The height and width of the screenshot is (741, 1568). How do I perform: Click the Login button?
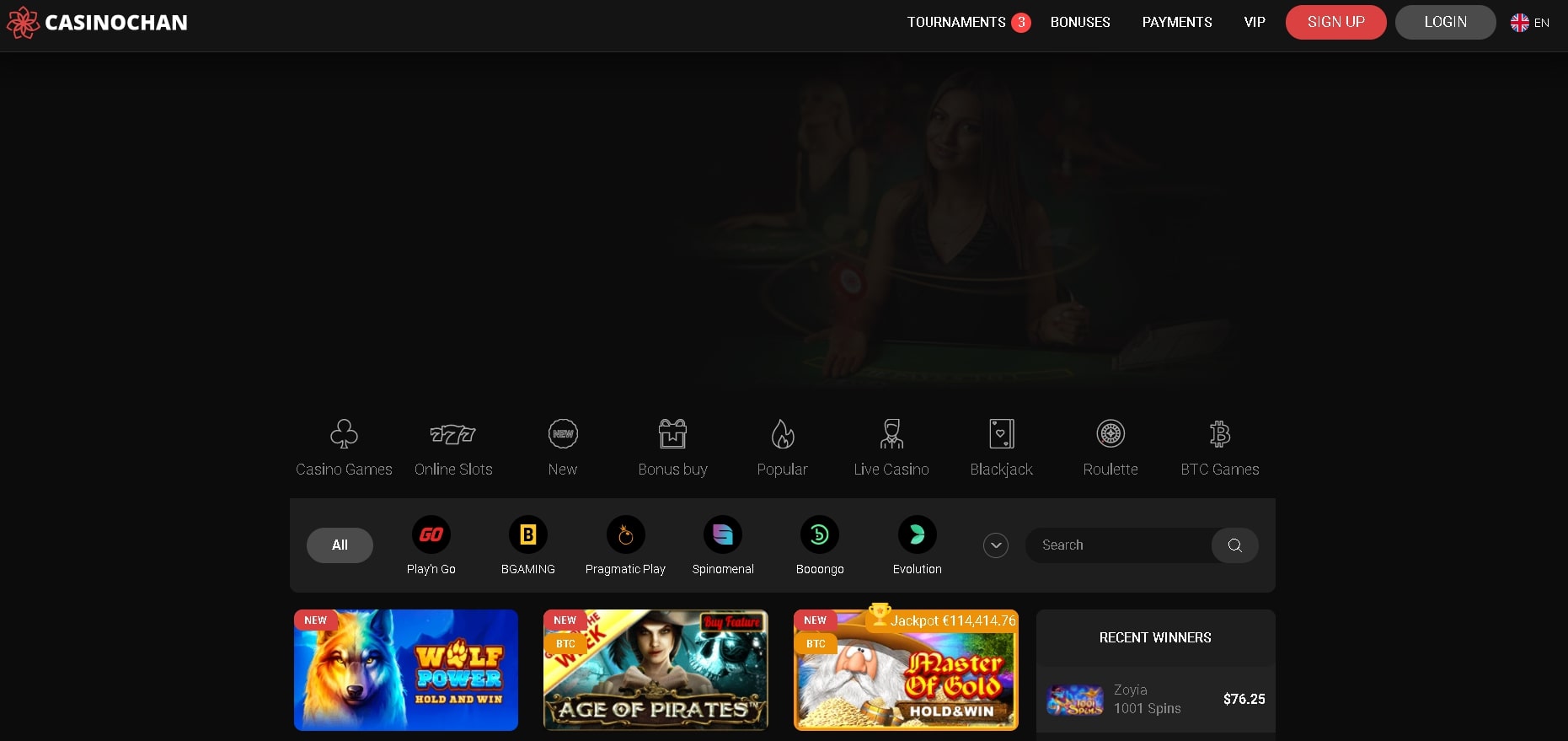(x=1446, y=22)
